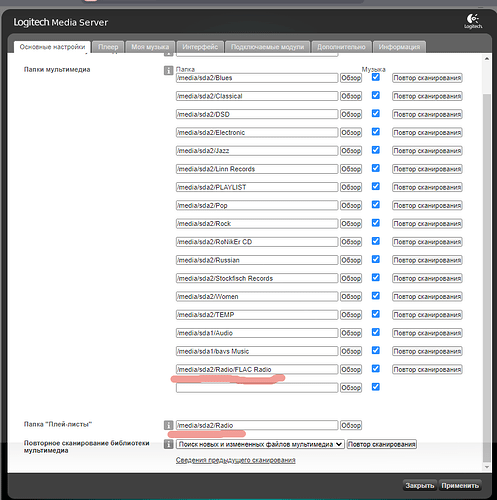The image size is (497, 500).
Task: Click the info icon beside Папки мультимедиа
Action: tap(168, 70)
